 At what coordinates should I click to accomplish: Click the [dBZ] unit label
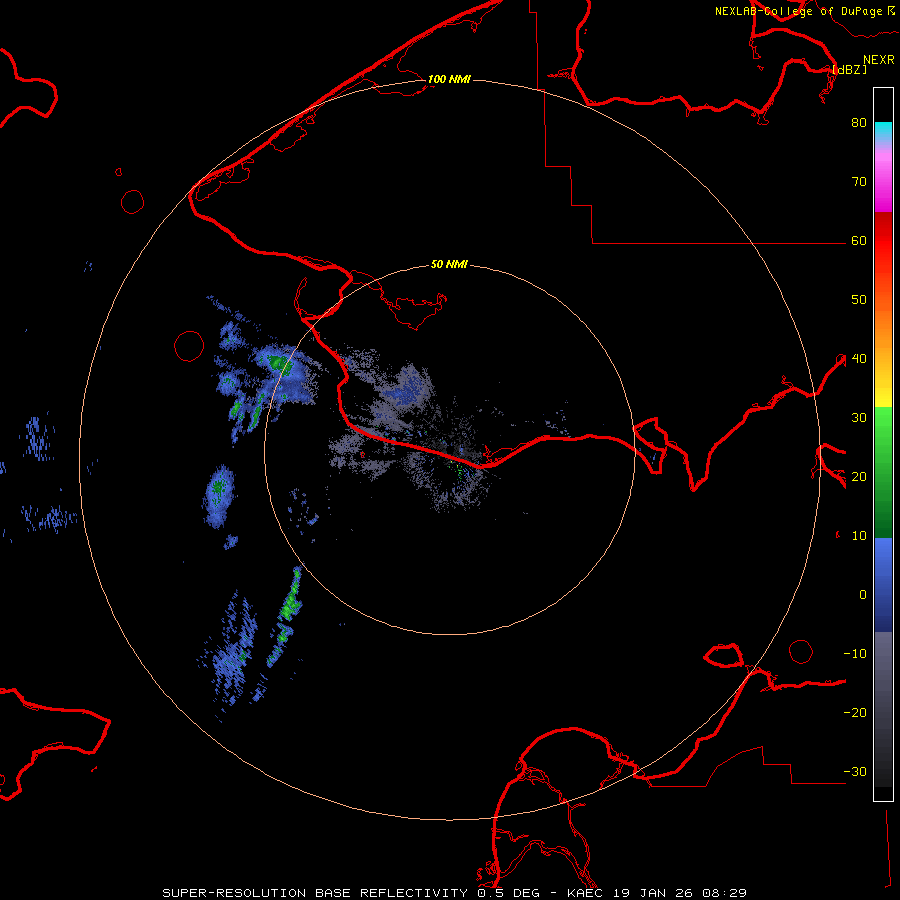[849, 69]
